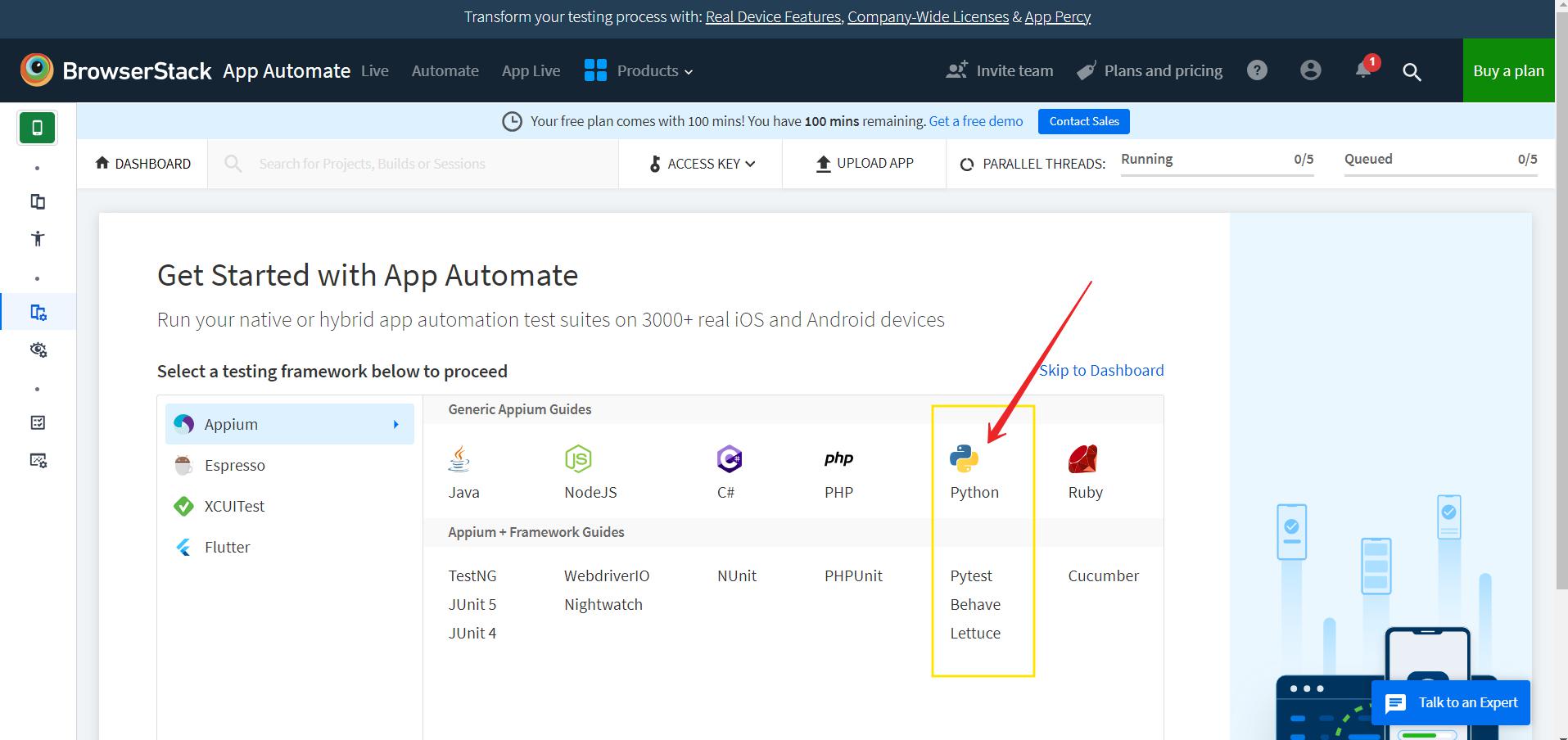
Task: Open the TestNG framework guide
Action: (x=472, y=575)
